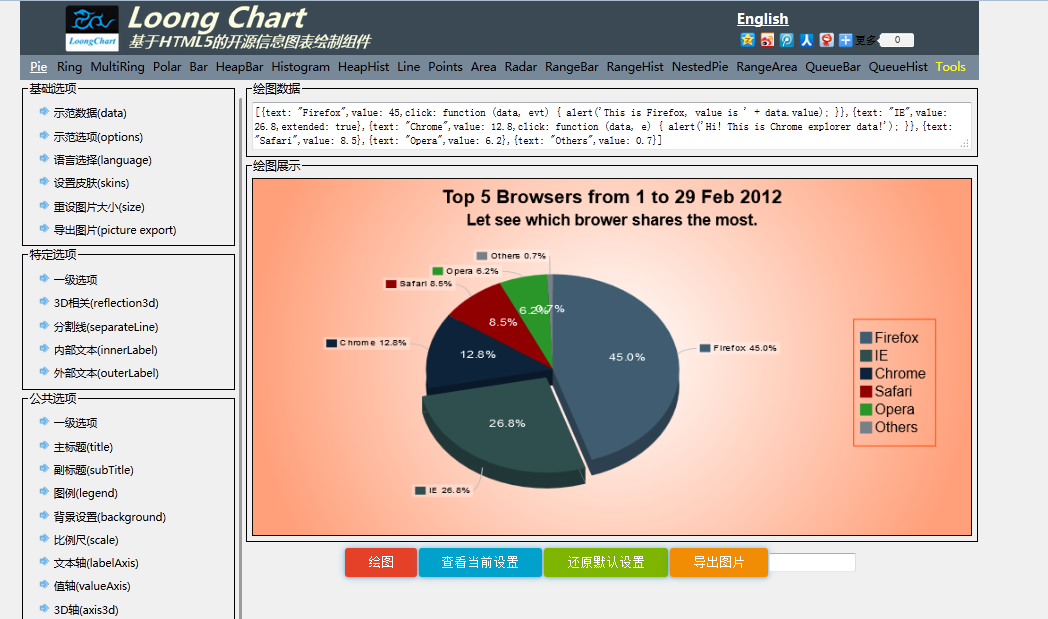Screen dimensions: 1048x619
Task: Select the Tools menu item
Action: (950, 67)
